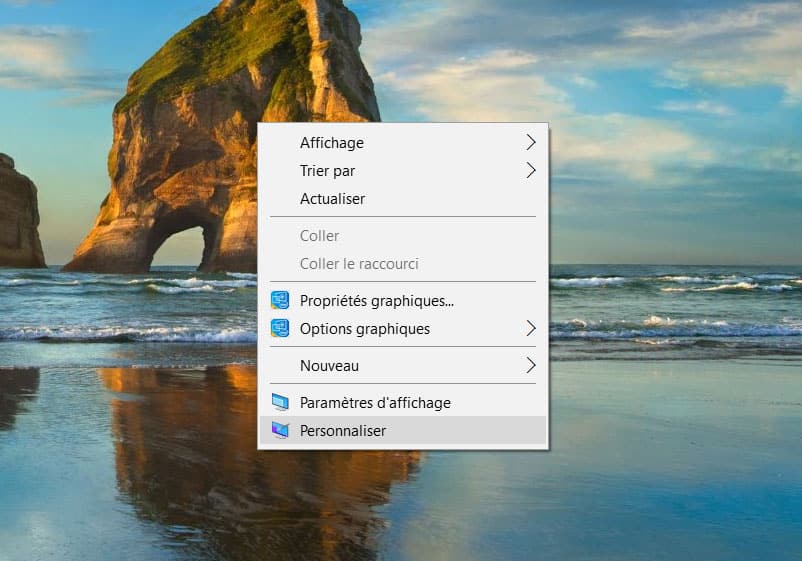Viewport: 802px width, 561px height.
Task: Click the disabled Coller le raccourci entry
Action: pos(359,264)
